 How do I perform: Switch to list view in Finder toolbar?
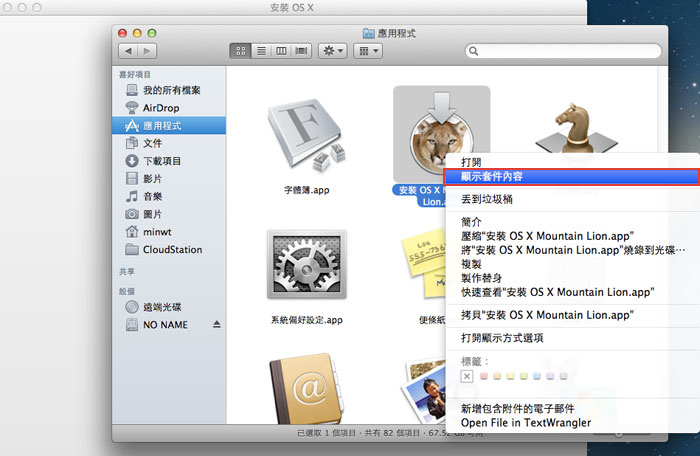[x=261, y=51]
